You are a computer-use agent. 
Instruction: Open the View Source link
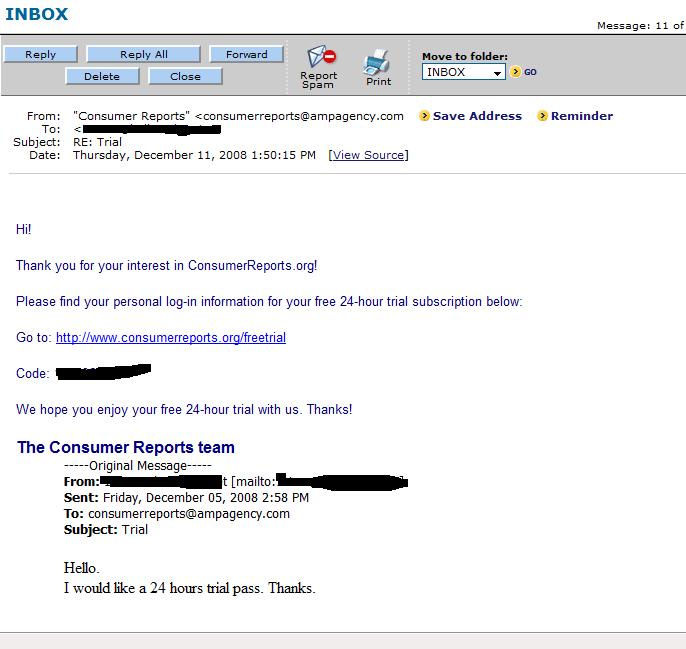pyautogui.click(x=368, y=155)
